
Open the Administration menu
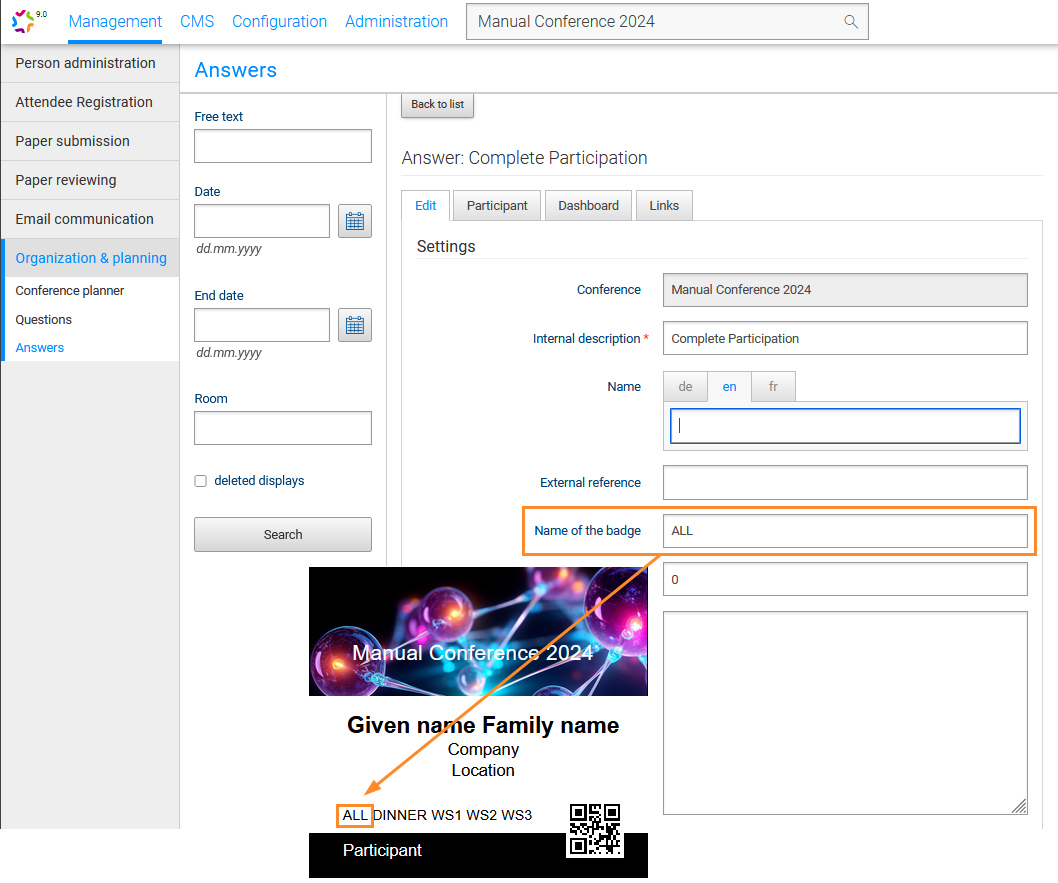point(396,21)
